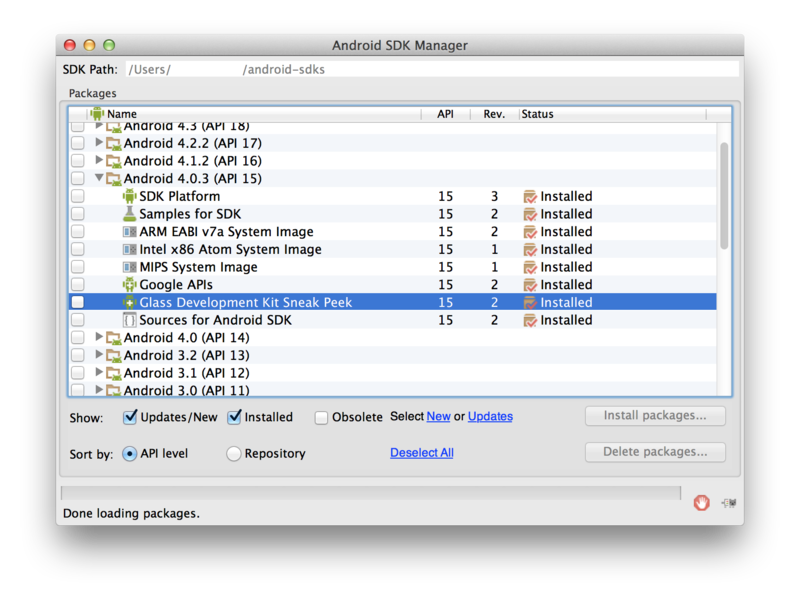Click the Delete packages button
Image resolution: width=800 pixels, height=603 pixels.
coord(655,452)
